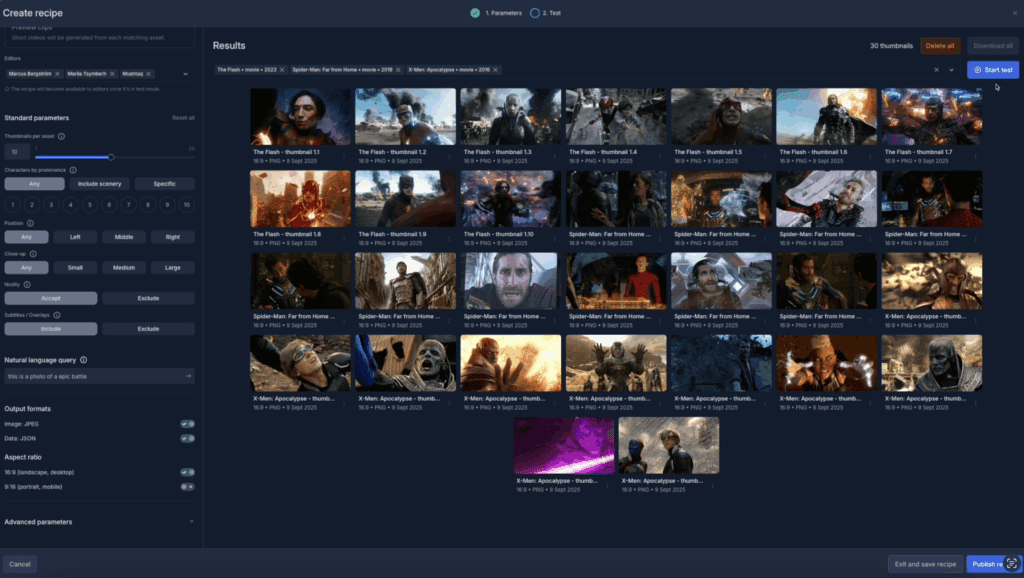Show info icon next to Nudity
This screenshot has height=578, width=1024.
point(27,285)
